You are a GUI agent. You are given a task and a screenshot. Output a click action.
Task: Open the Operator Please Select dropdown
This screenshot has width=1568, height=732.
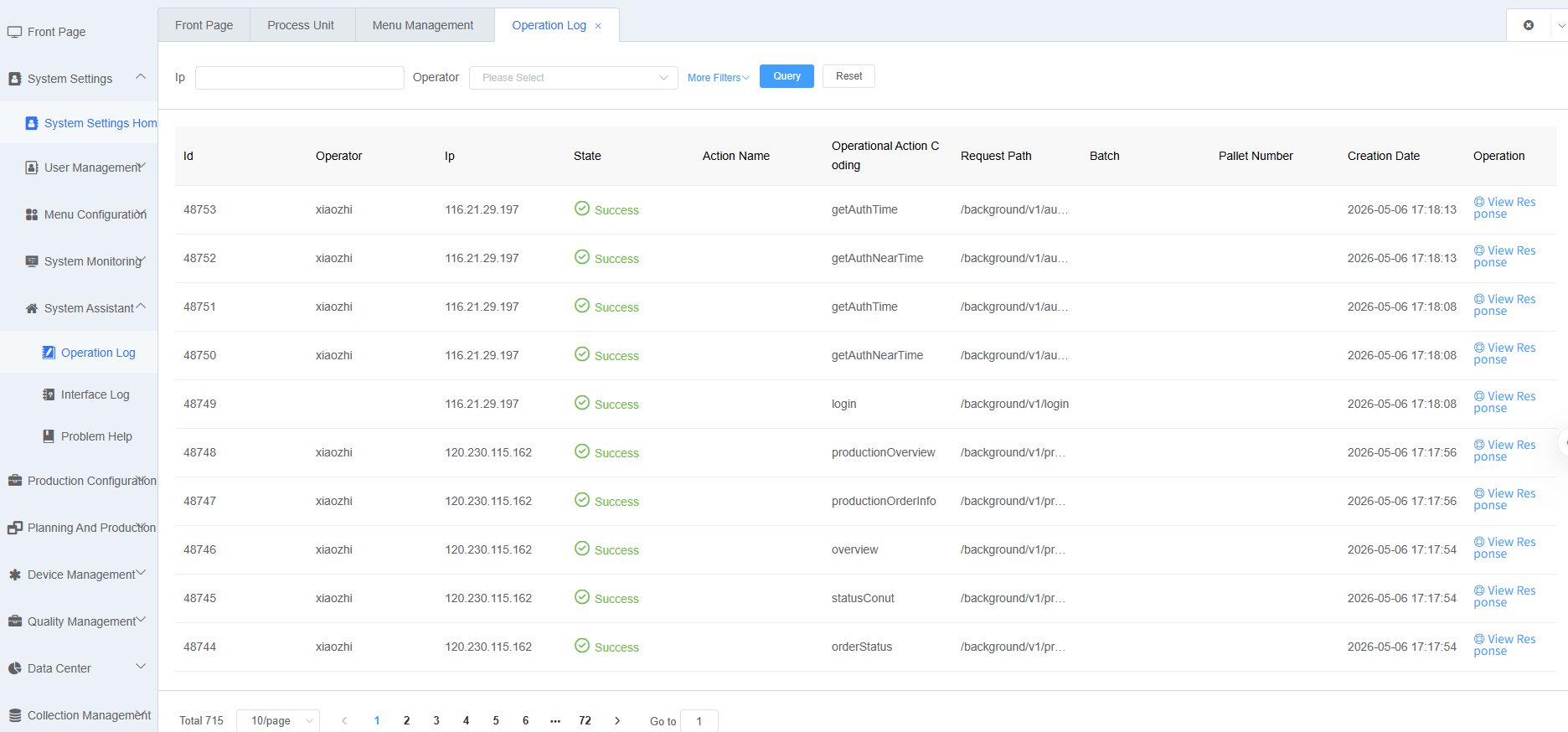(574, 78)
